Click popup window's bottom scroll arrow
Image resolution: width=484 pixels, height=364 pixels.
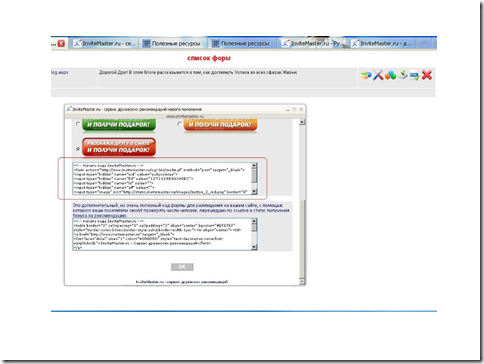point(302,282)
